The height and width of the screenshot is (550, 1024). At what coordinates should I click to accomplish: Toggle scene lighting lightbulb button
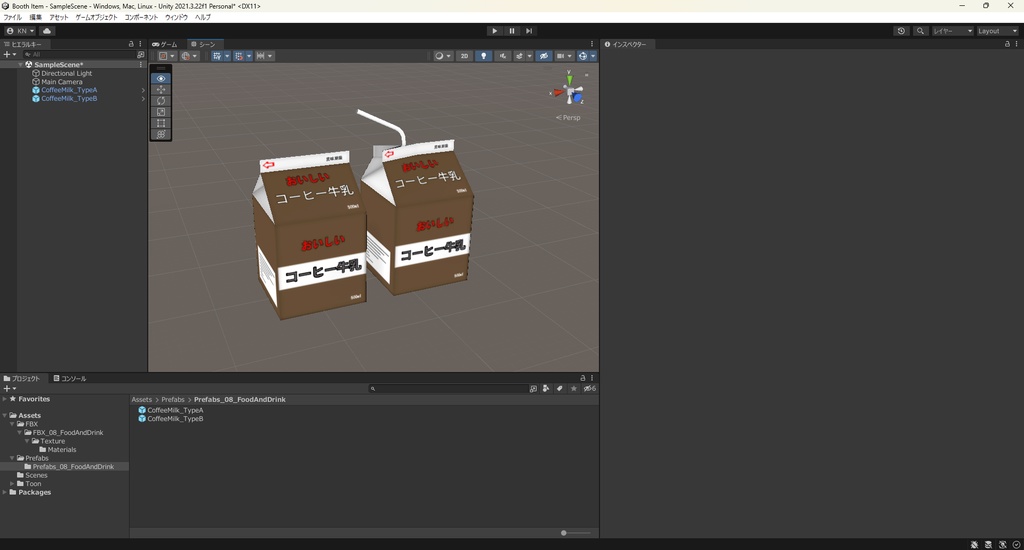point(485,56)
